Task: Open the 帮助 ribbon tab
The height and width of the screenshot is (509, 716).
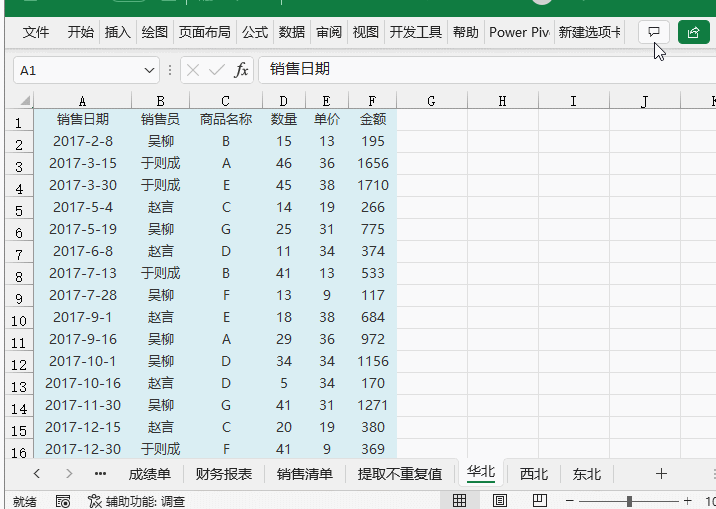Action: (466, 32)
